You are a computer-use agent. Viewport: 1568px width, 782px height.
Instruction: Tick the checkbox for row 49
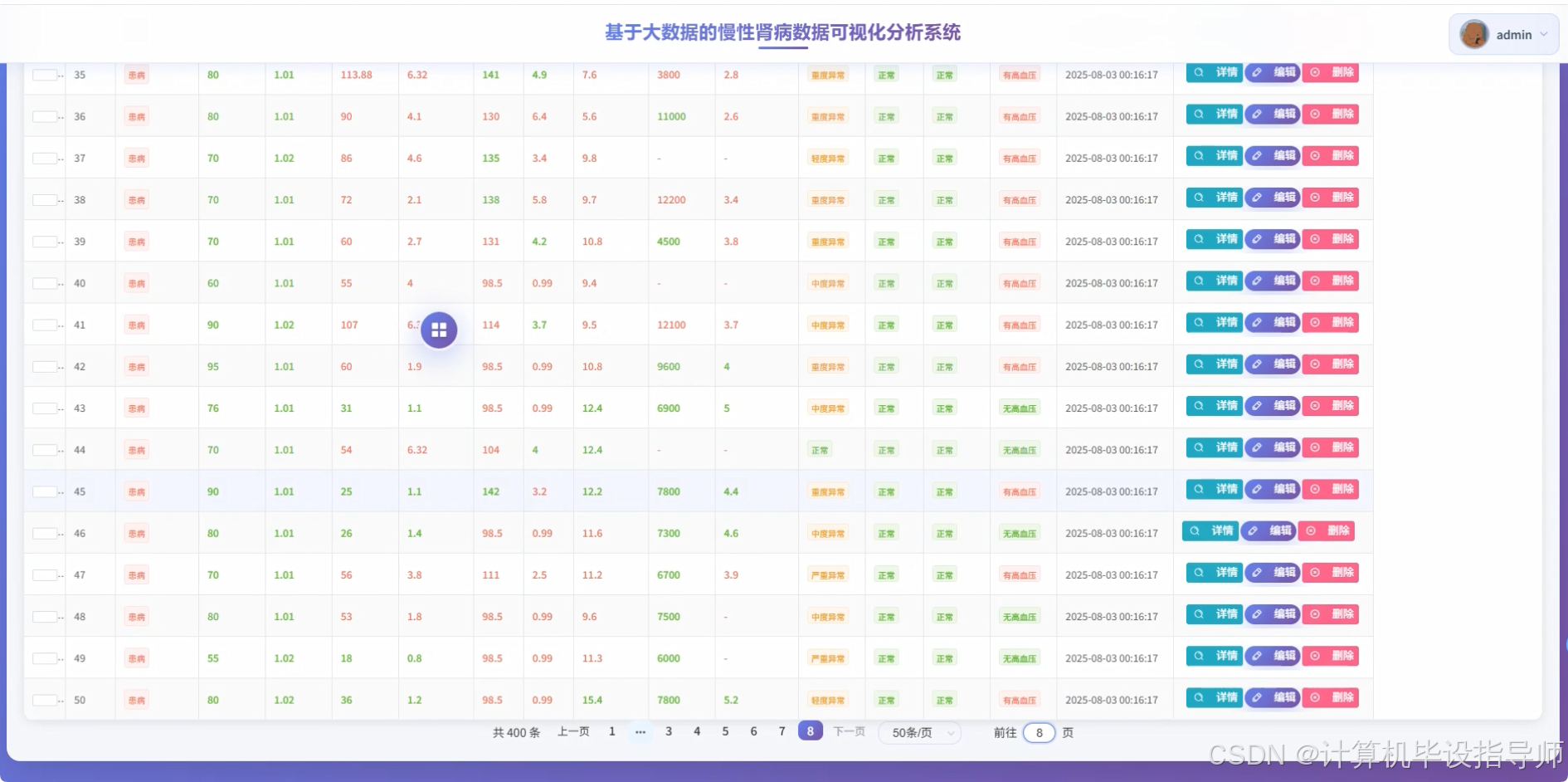coord(45,658)
